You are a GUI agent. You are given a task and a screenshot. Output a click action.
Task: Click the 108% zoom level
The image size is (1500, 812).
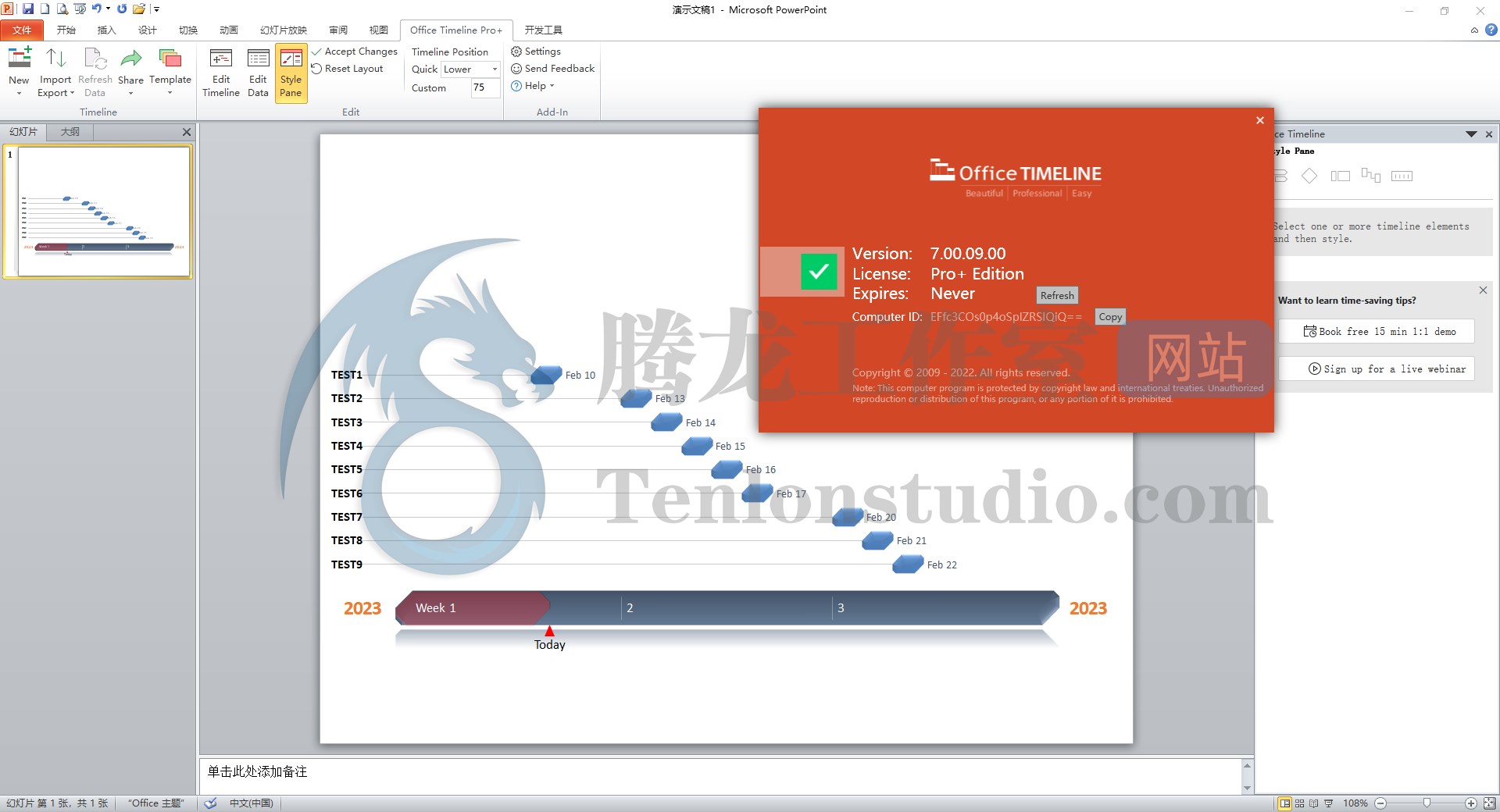tap(1355, 803)
